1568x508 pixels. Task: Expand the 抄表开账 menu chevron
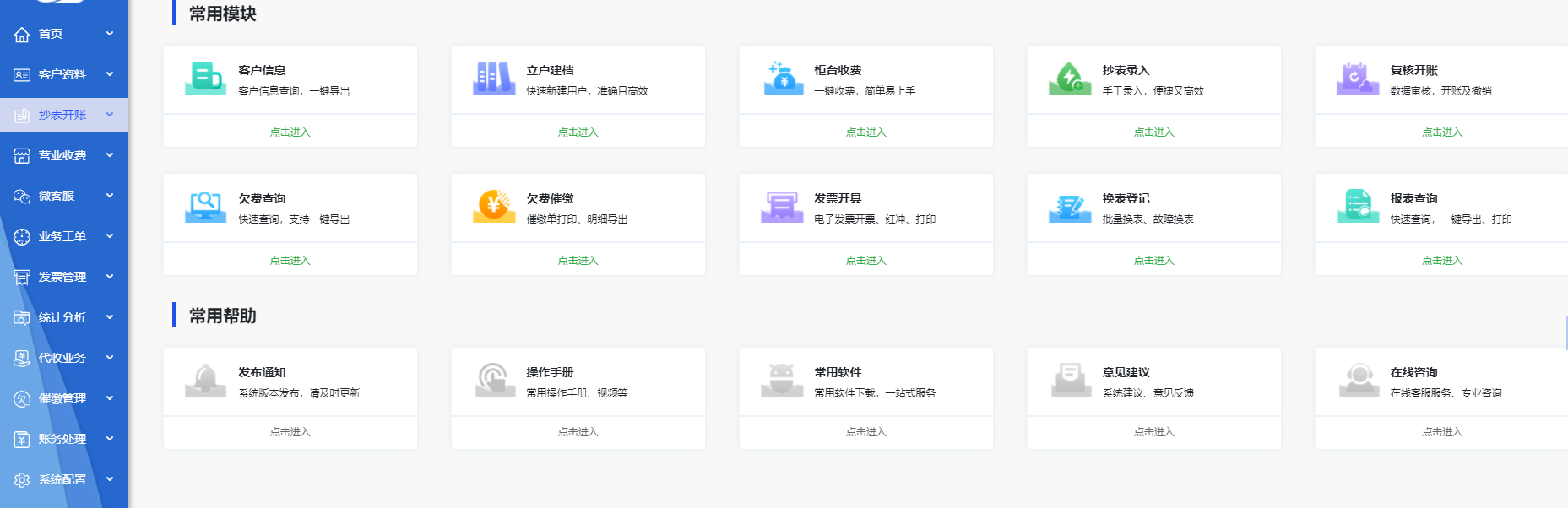point(110,115)
